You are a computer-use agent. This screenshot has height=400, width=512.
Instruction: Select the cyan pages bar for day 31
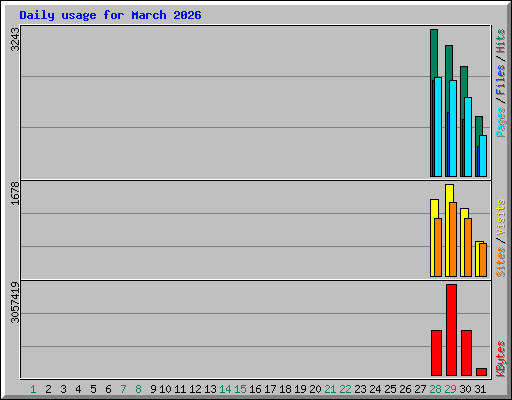pos(483,156)
